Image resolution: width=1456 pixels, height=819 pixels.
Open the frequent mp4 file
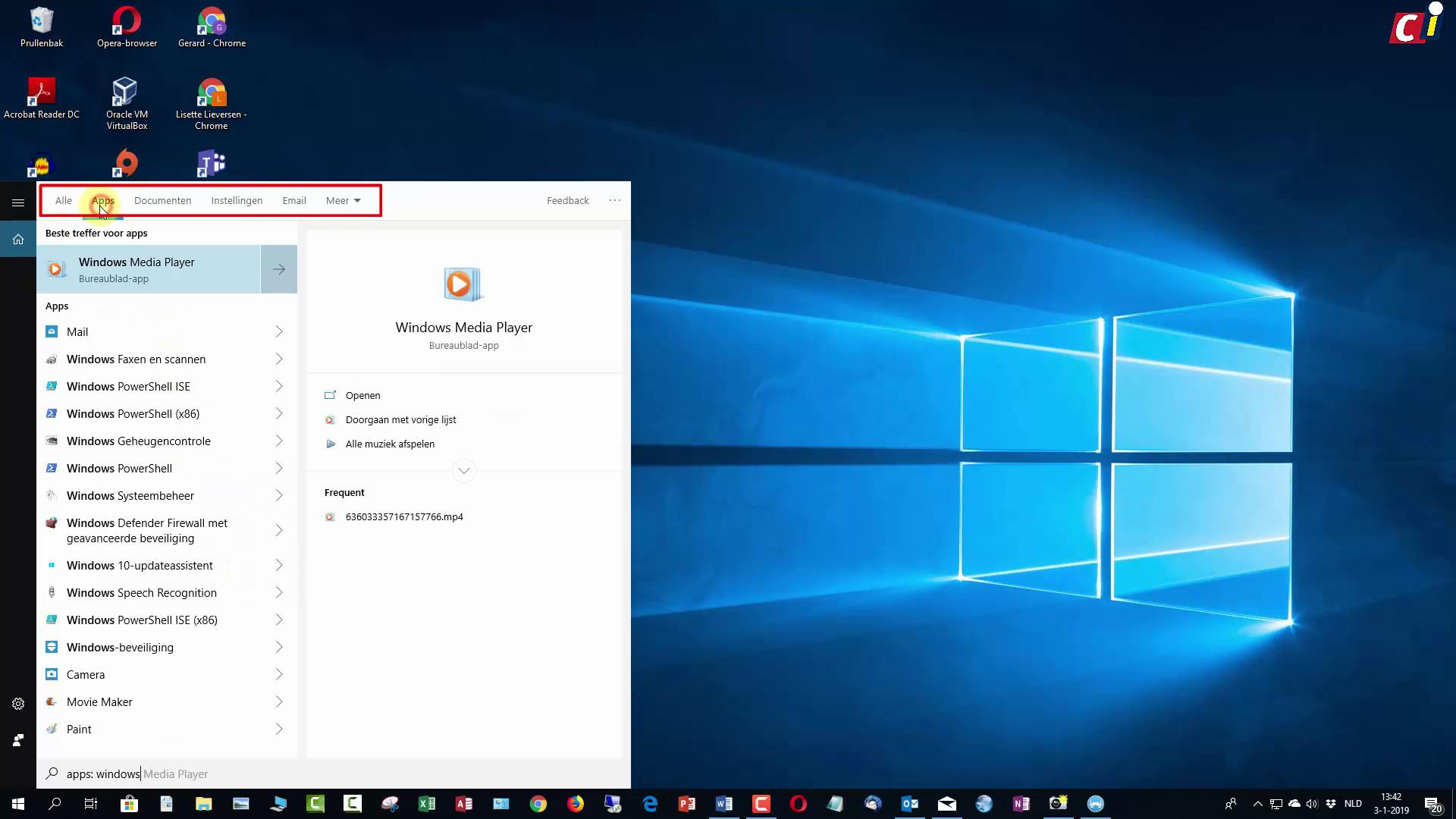(403, 517)
